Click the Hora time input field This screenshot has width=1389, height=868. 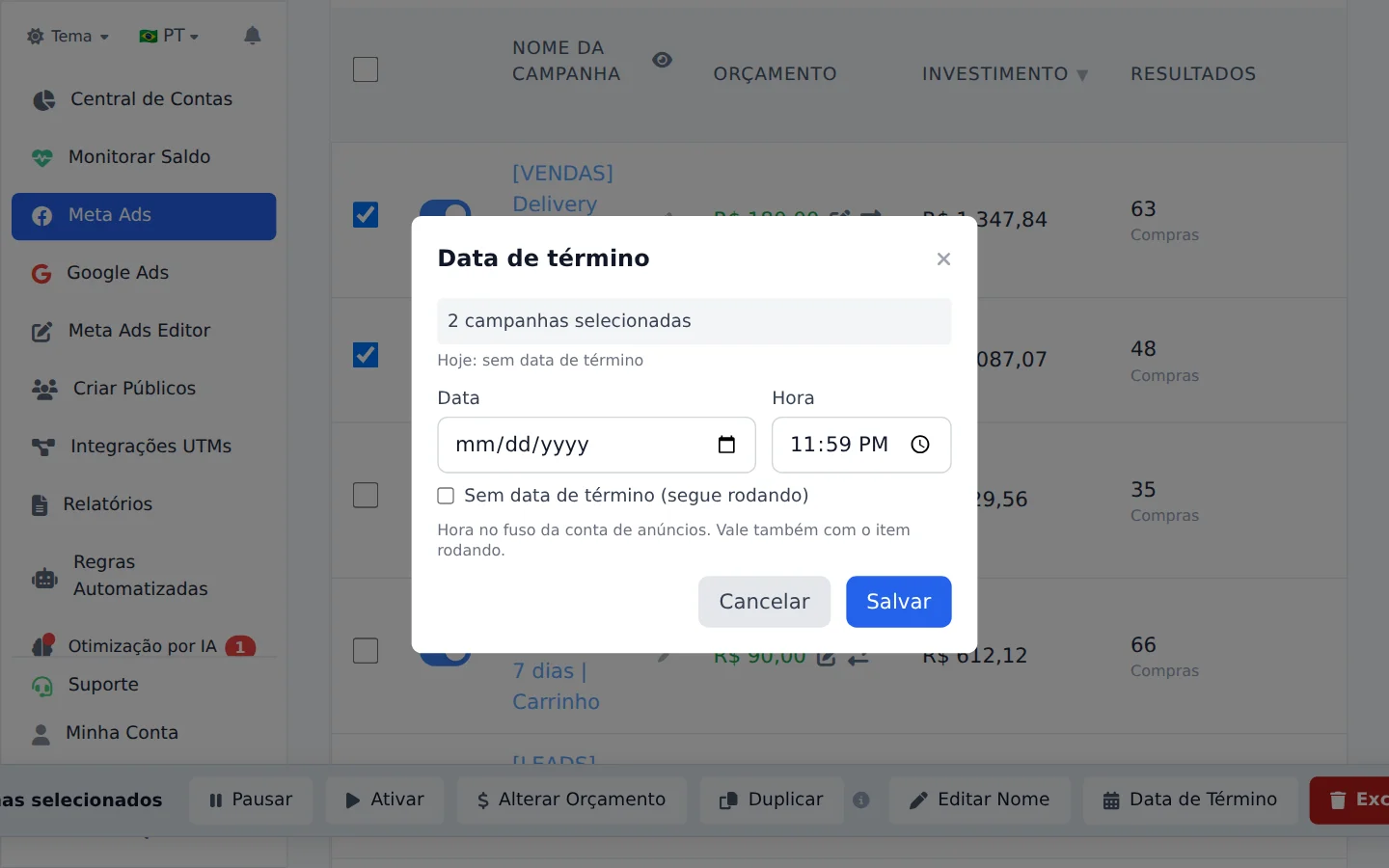click(861, 445)
